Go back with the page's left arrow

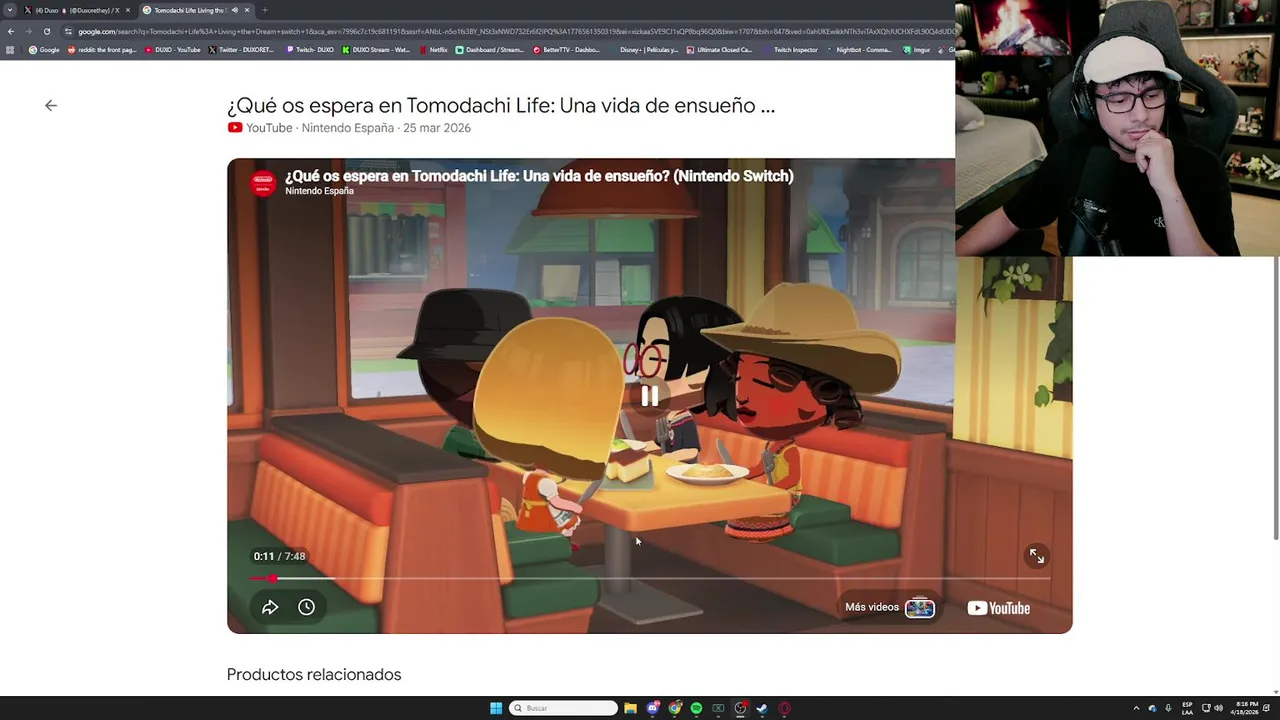click(51, 105)
